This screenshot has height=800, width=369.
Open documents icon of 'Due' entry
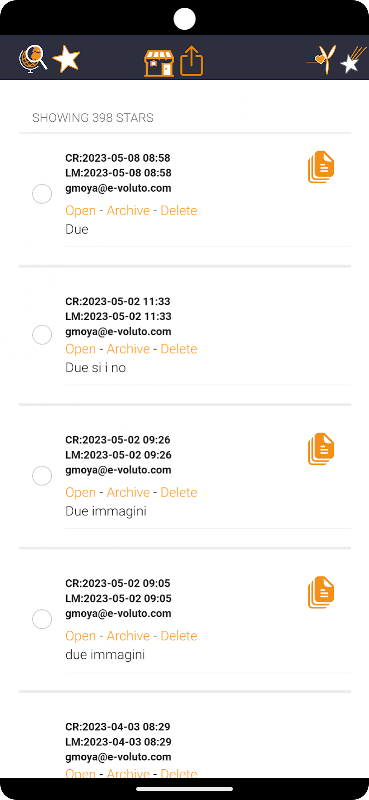pos(321,167)
